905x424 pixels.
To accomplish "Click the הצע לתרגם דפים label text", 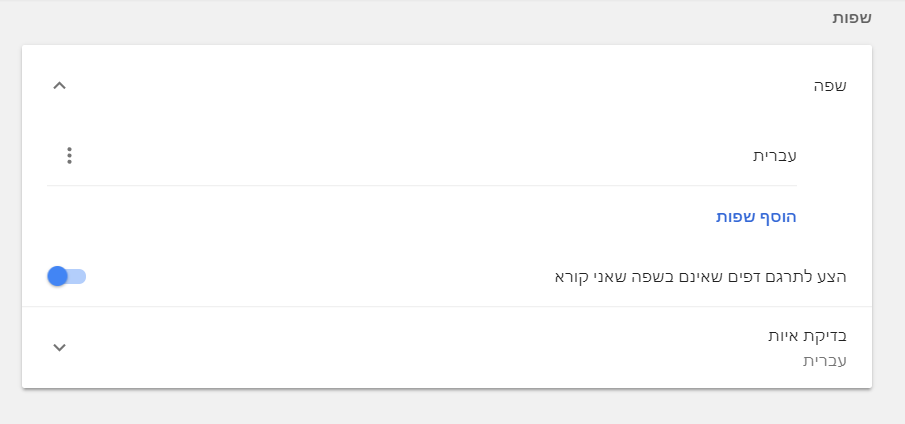I will click(x=700, y=276).
